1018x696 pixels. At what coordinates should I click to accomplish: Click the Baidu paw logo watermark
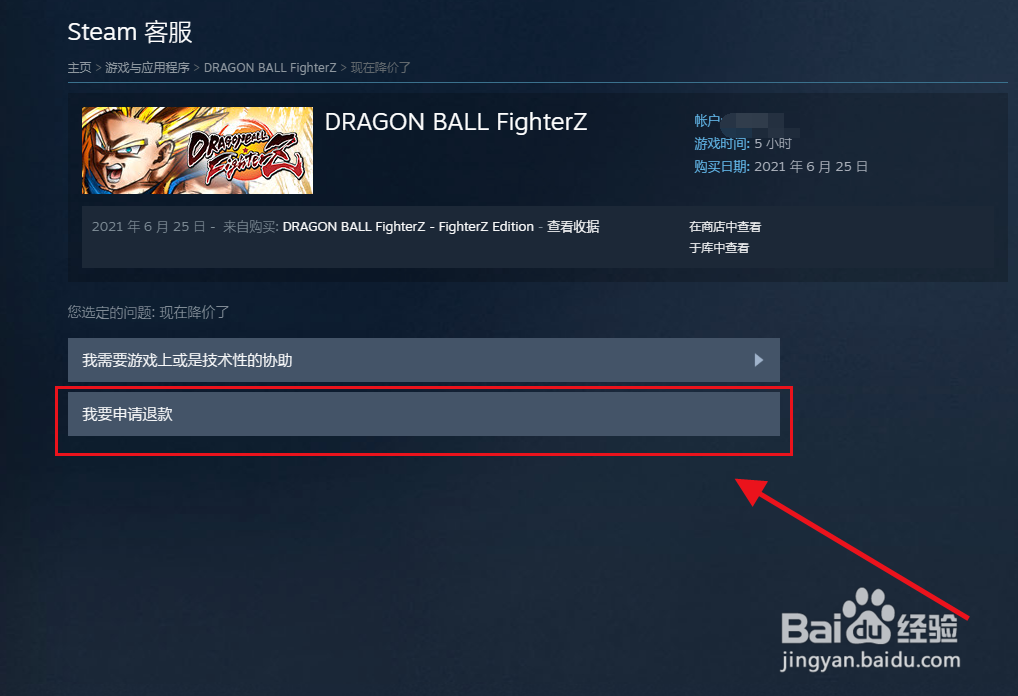coord(869,615)
